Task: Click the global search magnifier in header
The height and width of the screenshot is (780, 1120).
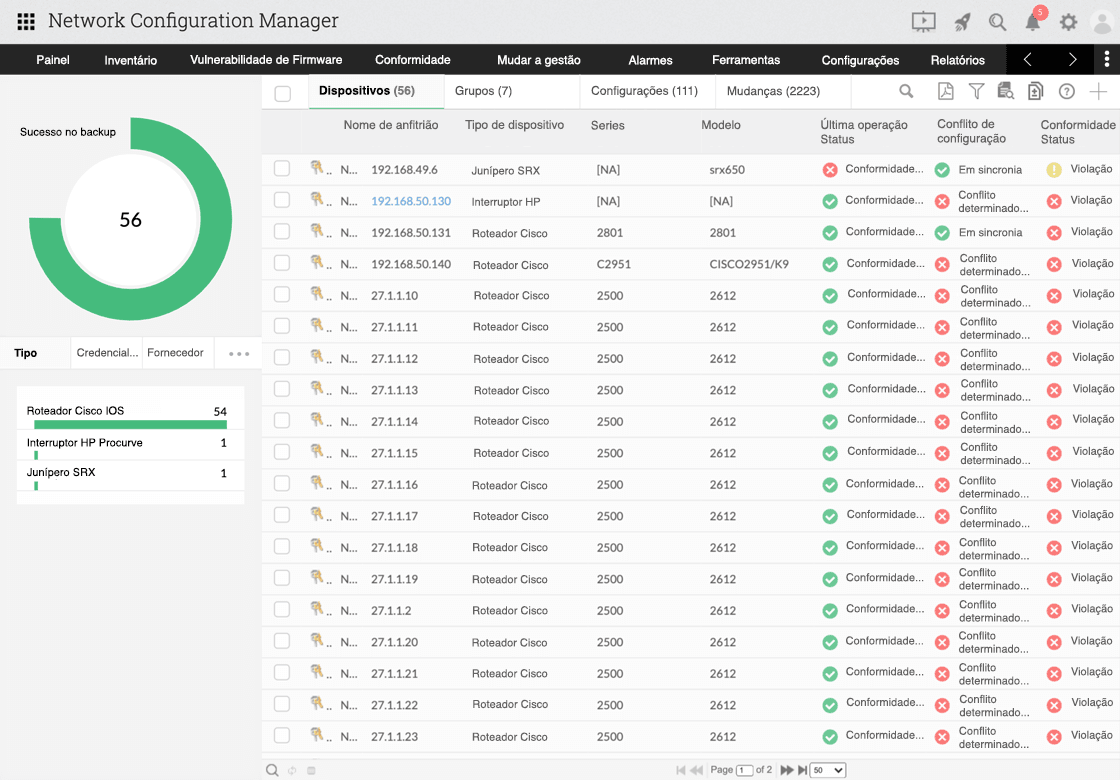Action: pos(996,21)
